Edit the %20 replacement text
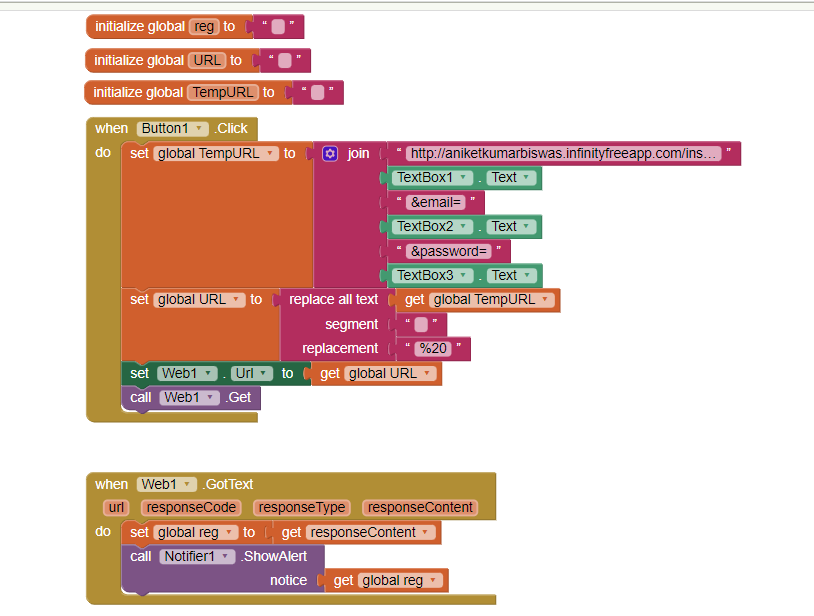Screen dimensions: 814x616 pyautogui.click(x=433, y=349)
